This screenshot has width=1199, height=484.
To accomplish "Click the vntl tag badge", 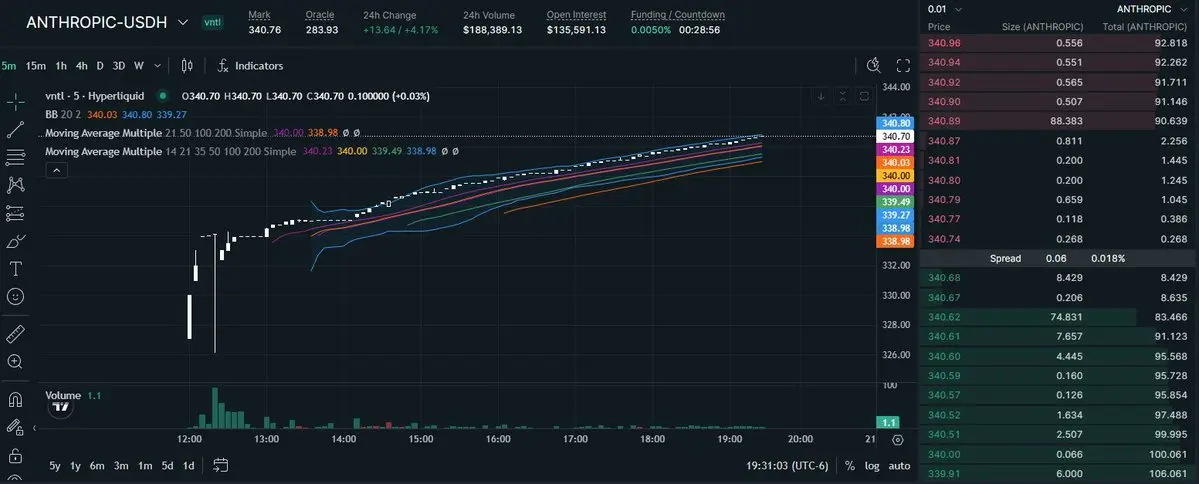I will pyautogui.click(x=212, y=23).
